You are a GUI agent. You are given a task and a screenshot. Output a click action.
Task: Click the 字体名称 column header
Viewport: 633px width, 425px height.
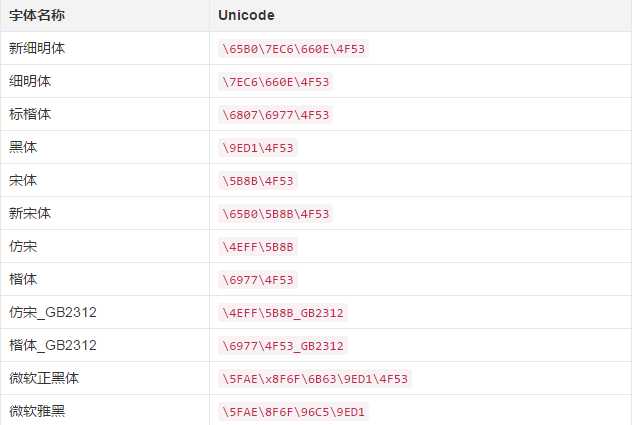coord(37,15)
